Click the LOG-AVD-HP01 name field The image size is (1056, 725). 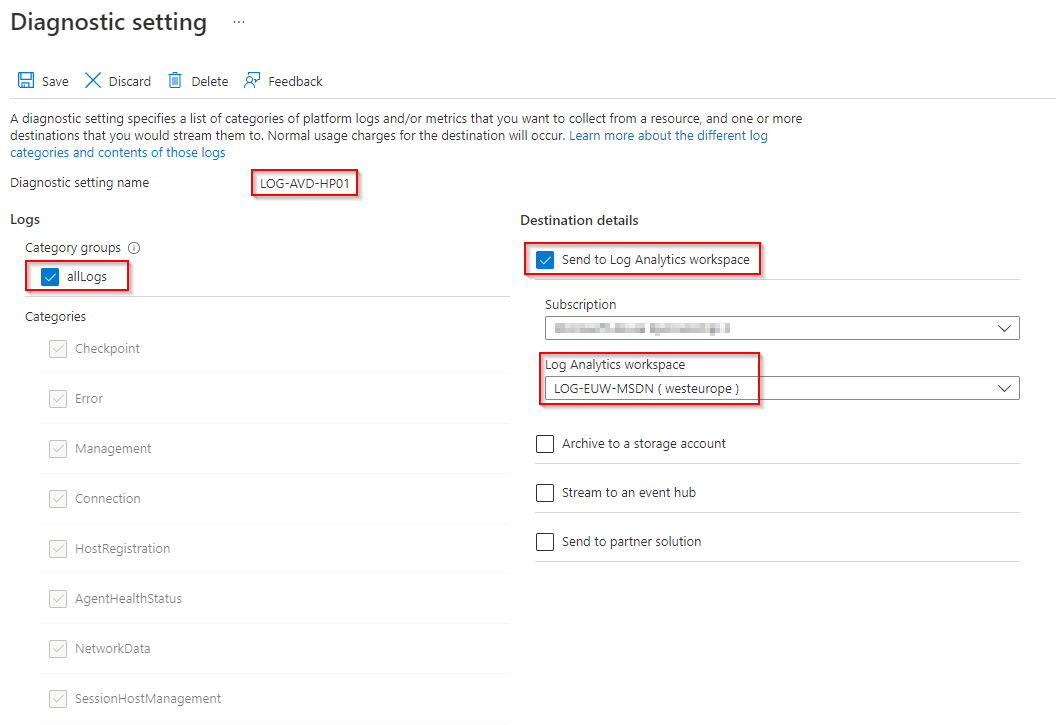[304, 183]
